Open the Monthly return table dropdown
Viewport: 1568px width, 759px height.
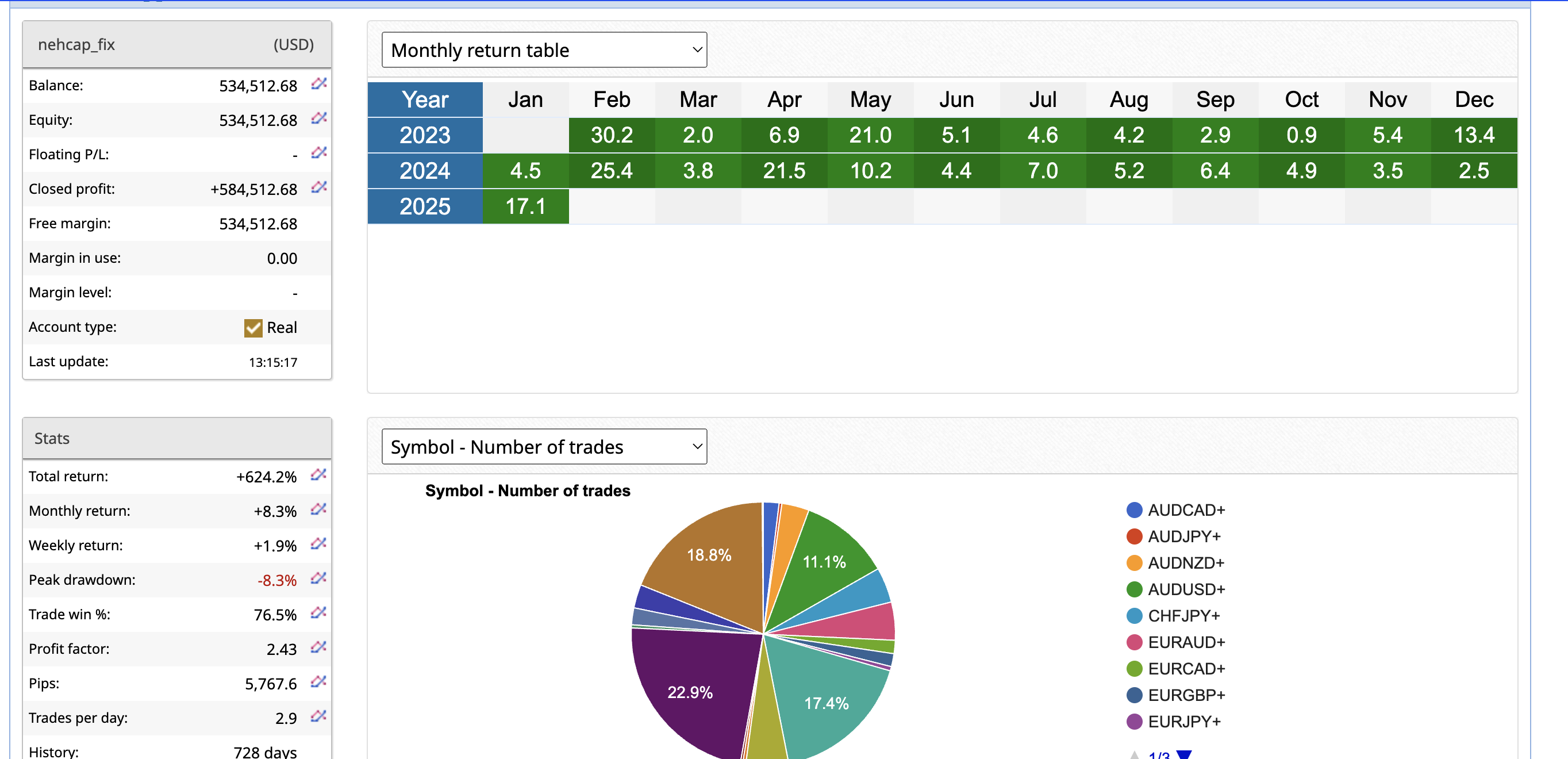pos(544,50)
